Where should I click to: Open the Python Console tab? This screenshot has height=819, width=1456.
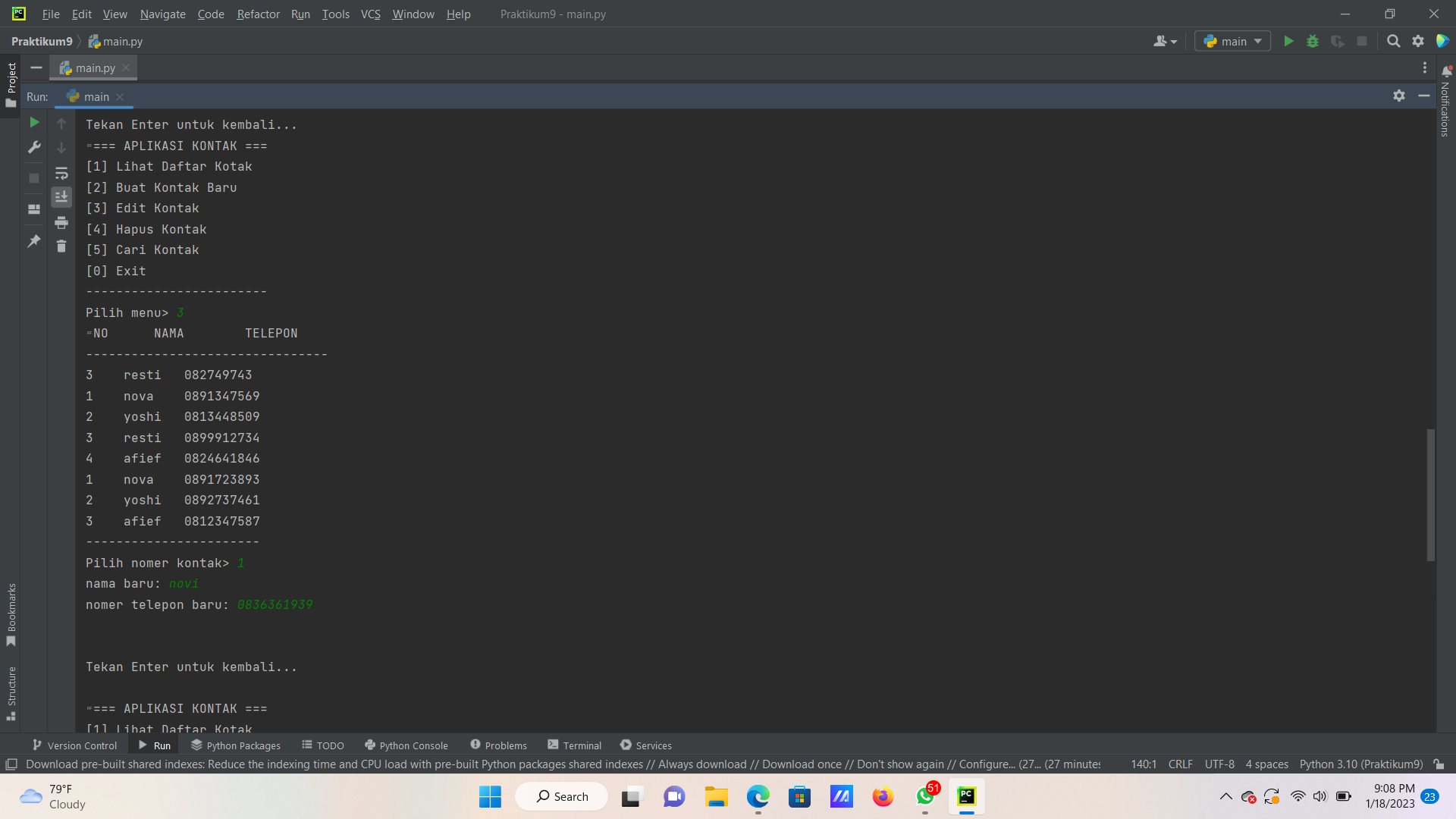click(406, 745)
